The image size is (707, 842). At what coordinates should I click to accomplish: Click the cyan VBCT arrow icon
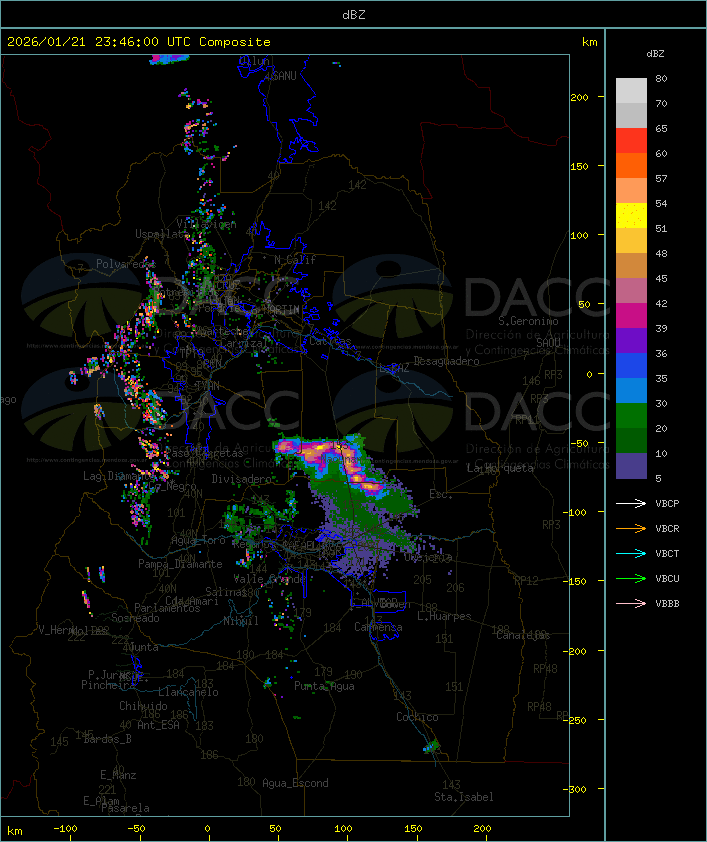[x=631, y=554]
